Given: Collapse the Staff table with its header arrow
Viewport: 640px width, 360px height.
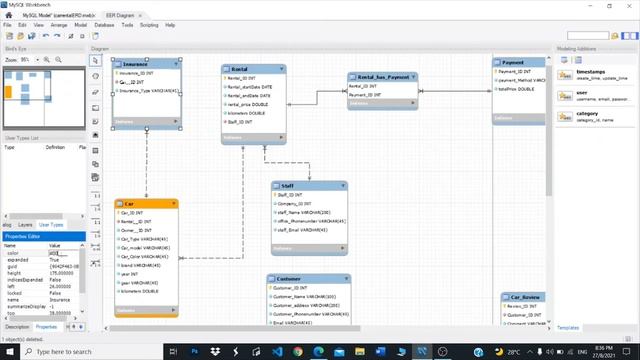Looking at the screenshot, I should pos(343,186).
